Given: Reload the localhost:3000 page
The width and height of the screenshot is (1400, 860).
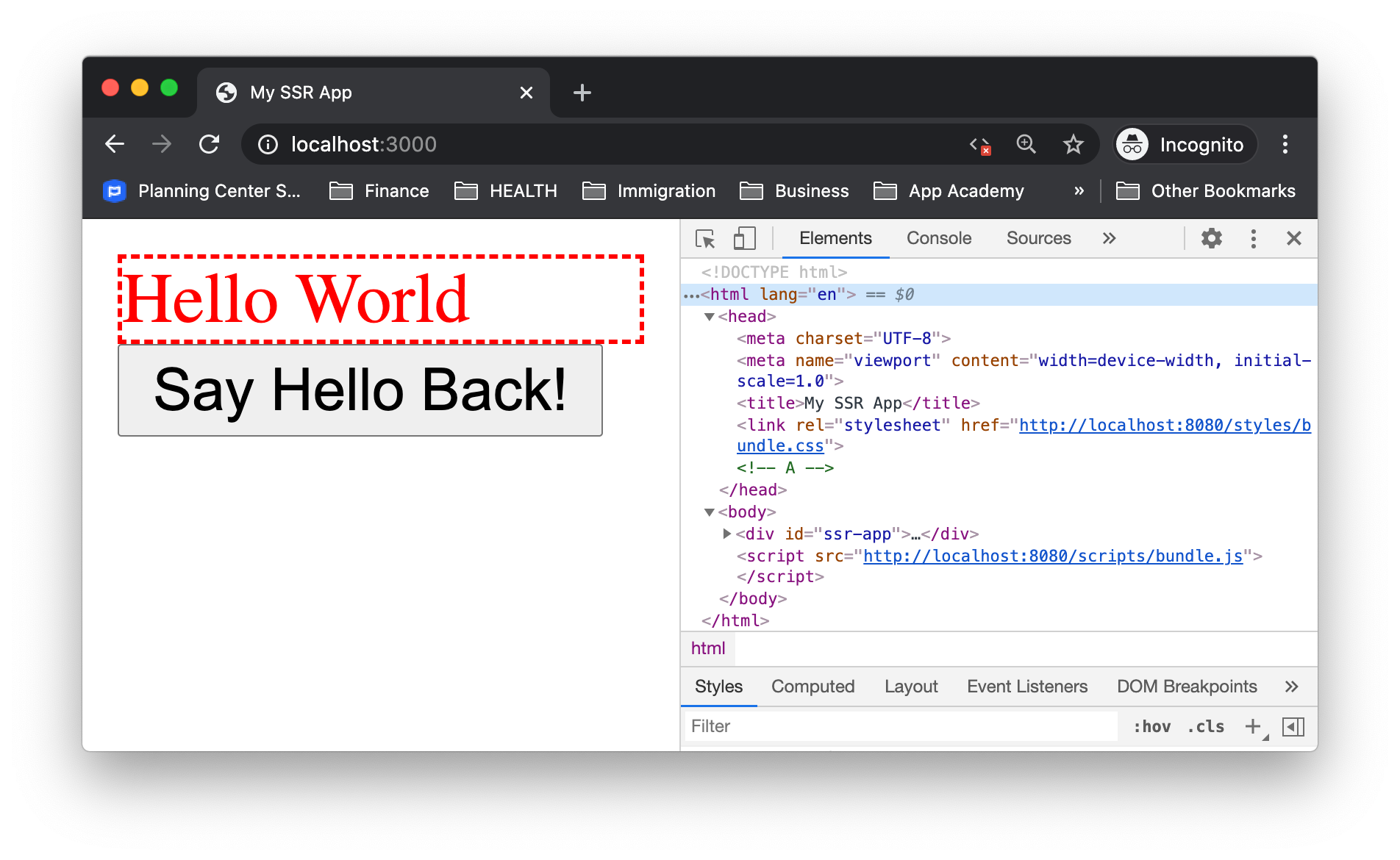Looking at the screenshot, I should [x=210, y=144].
